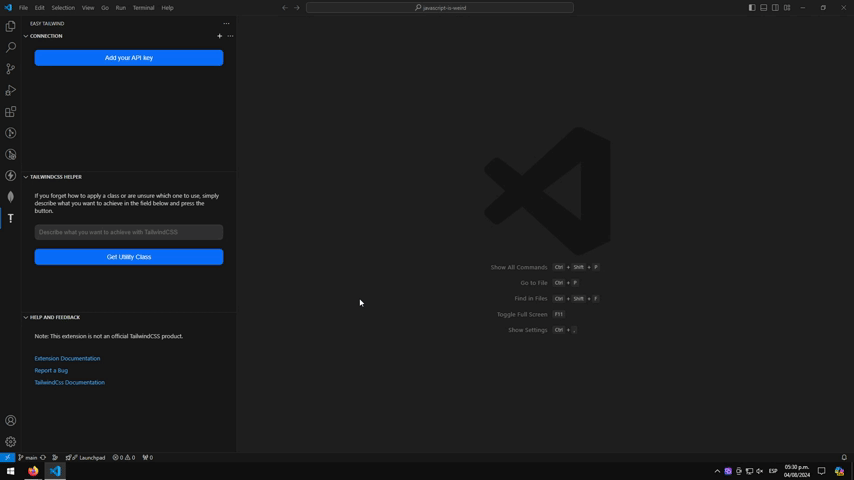Open Easy Tailwind panel more actions ellipsis
This screenshot has height=480, width=854.
[226, 23]
